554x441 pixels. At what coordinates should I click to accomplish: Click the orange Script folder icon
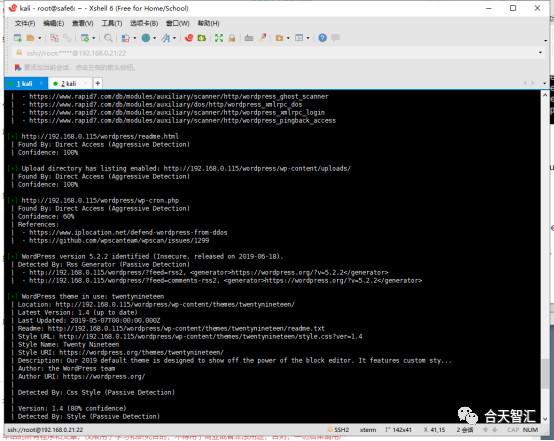[x=279, y=38]
